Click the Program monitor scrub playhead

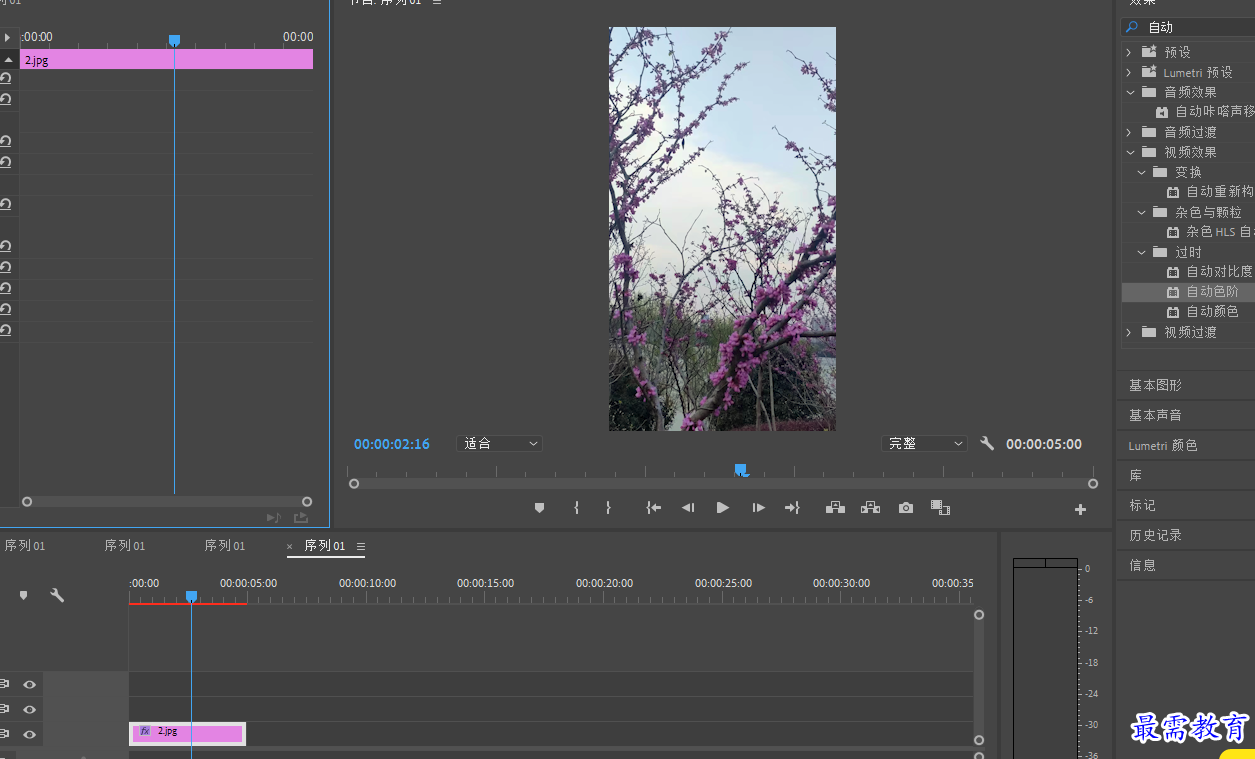click(741, 469)
